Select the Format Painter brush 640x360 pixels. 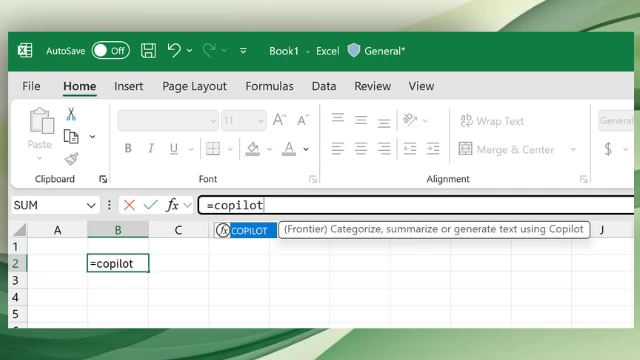(x=71, y=159)
